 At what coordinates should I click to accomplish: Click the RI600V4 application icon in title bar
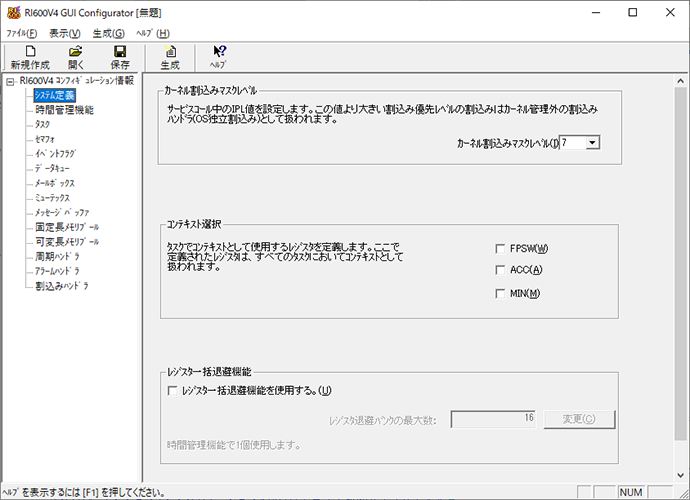14,13
